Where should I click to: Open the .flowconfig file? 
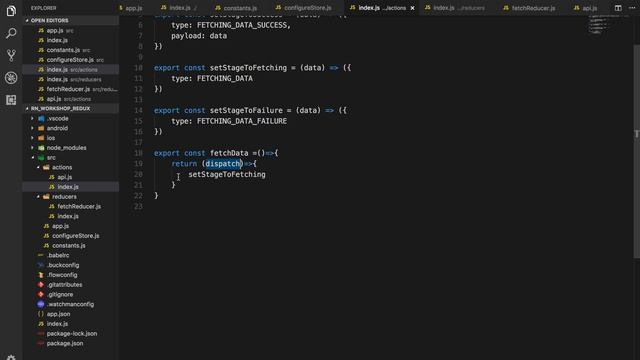click(x=71, y=275)
